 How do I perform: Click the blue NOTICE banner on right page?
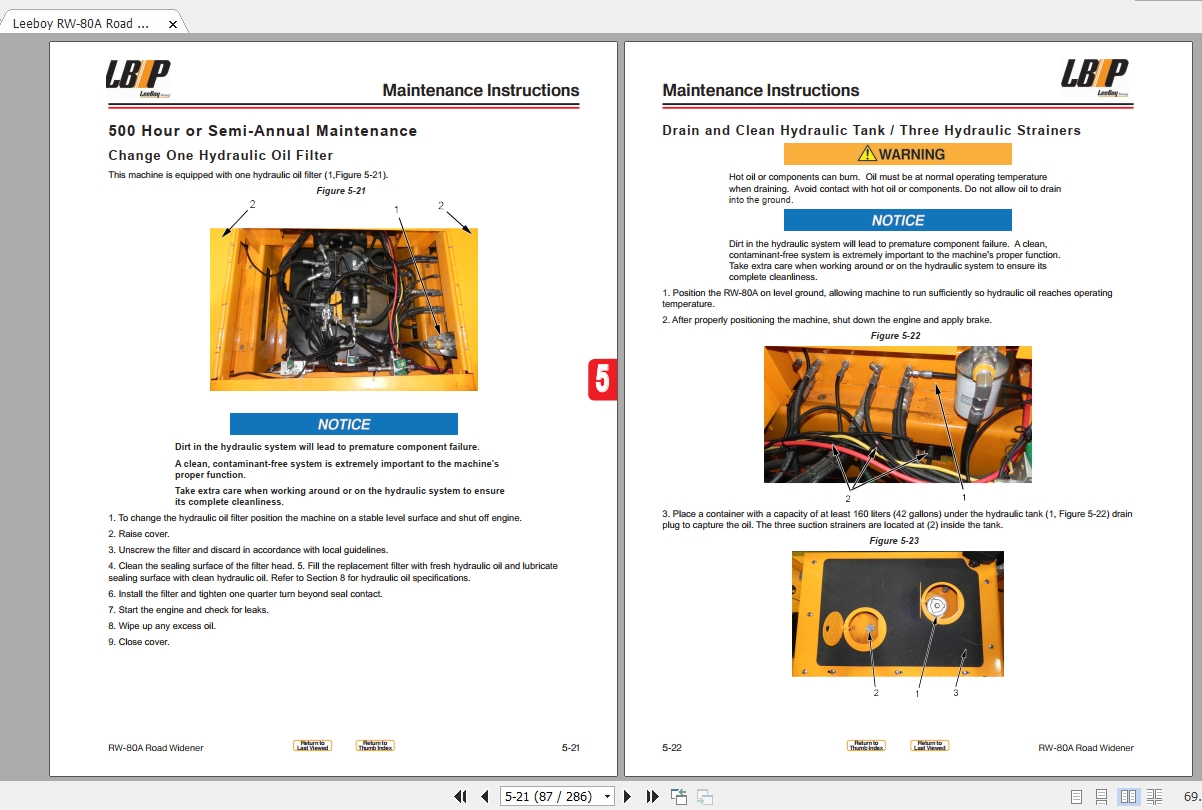click(898, 220)
